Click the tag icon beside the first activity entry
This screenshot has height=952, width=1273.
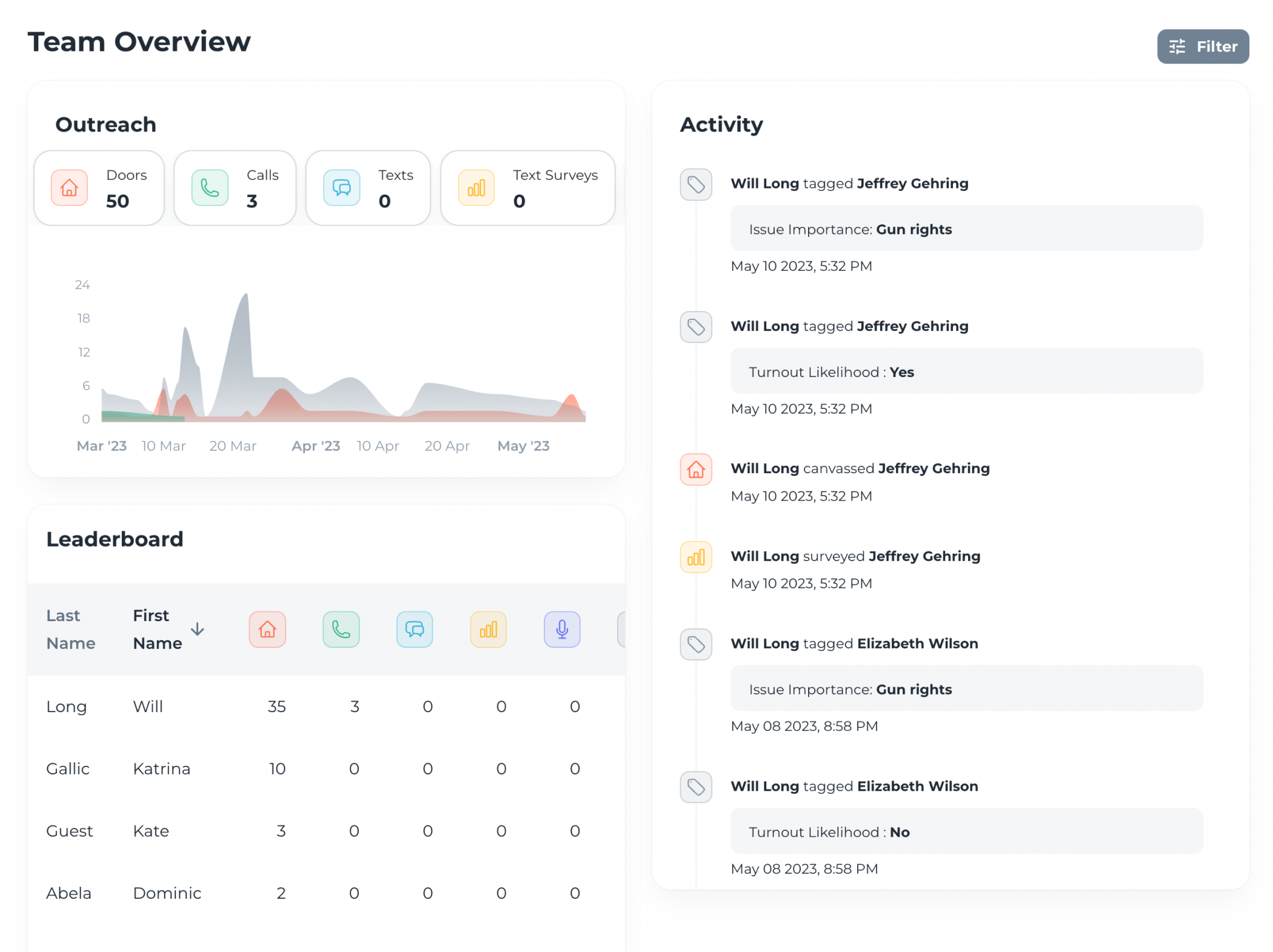click(696, 185)
